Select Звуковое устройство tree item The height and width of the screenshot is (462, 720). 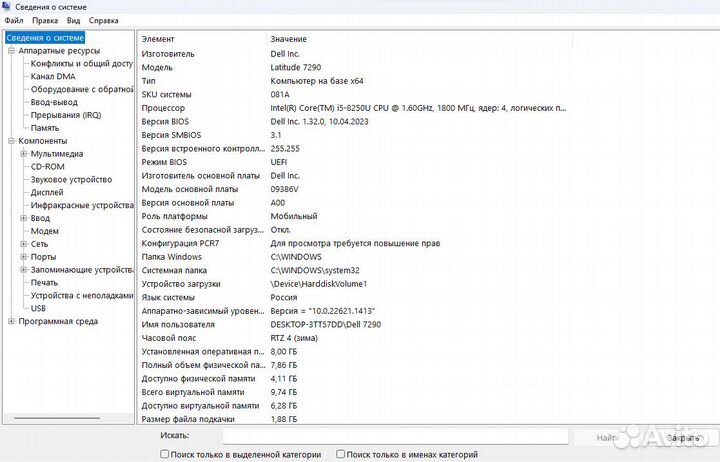[71, 179]
